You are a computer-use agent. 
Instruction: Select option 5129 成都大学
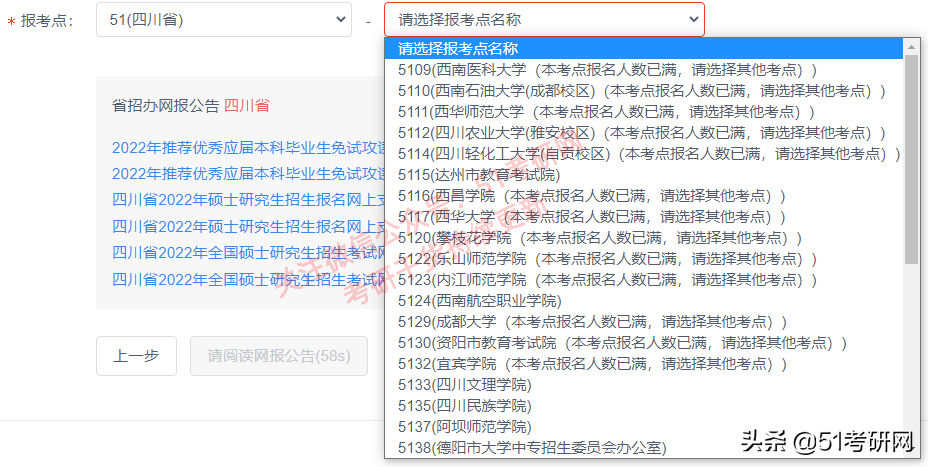(644, 322)
